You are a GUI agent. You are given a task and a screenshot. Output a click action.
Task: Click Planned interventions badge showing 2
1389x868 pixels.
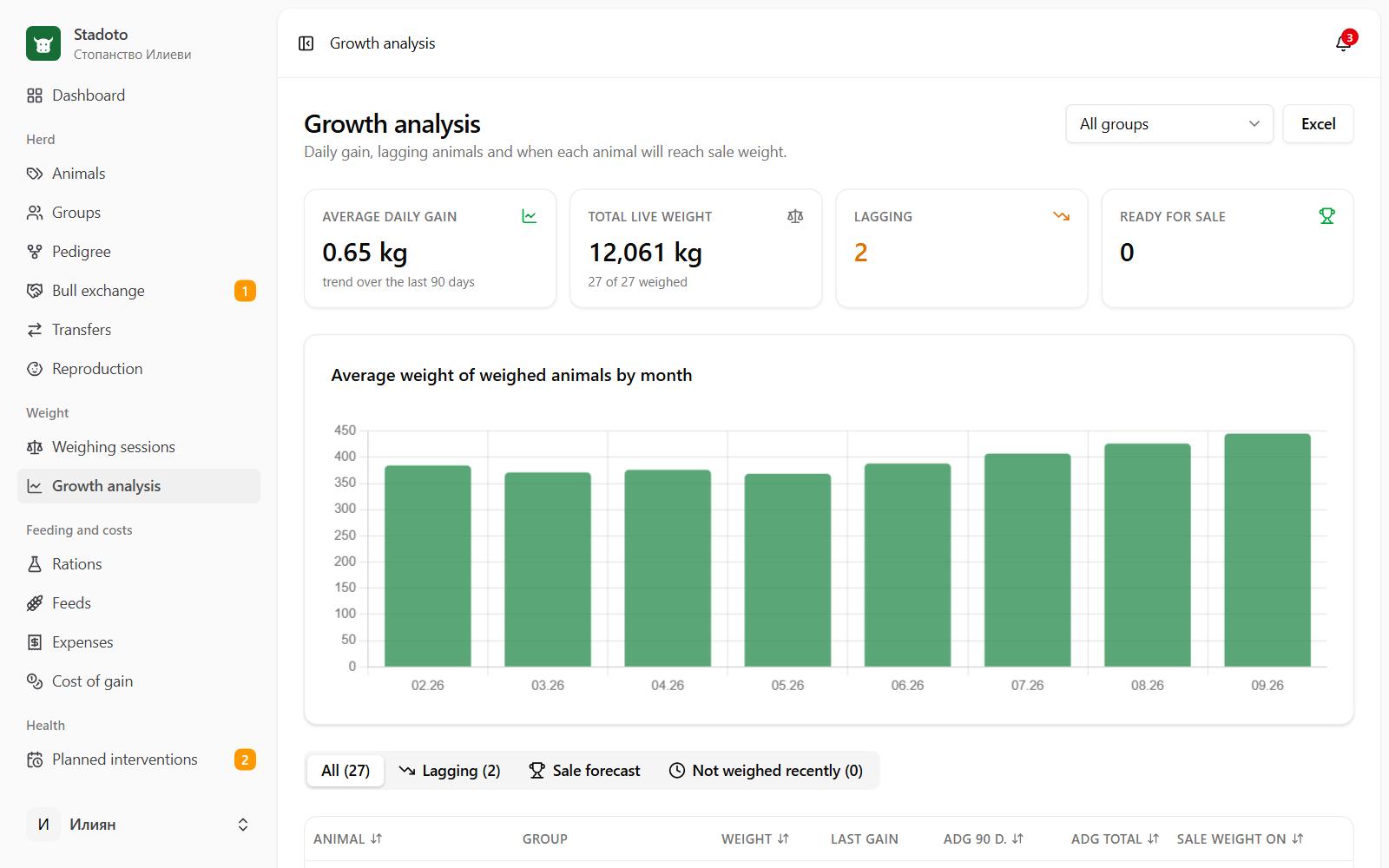click(x=245, y=759)
